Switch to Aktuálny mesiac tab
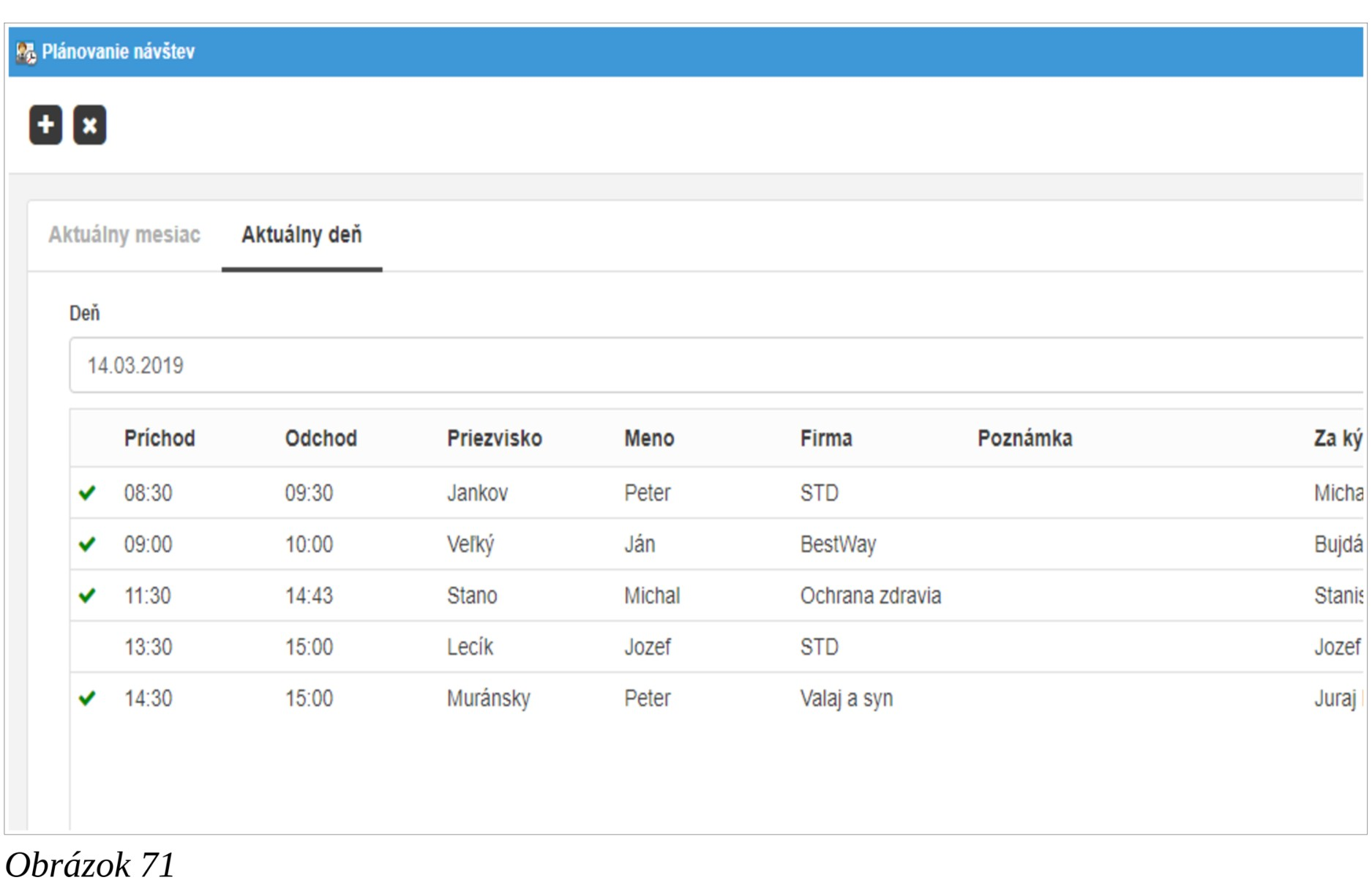Image resolution: width=1372 pixels, height=891 pixels. [124, 235]
